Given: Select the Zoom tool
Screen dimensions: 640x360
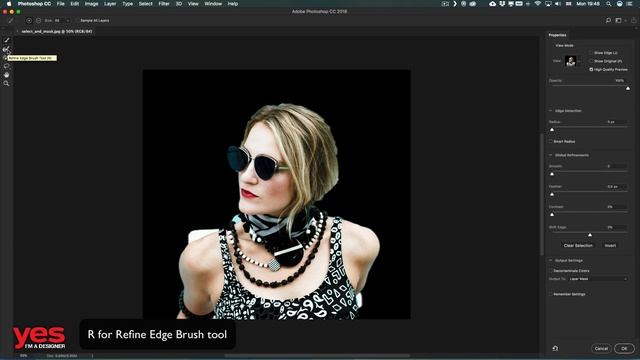Looking at the screenshot, I should point(7,83).
